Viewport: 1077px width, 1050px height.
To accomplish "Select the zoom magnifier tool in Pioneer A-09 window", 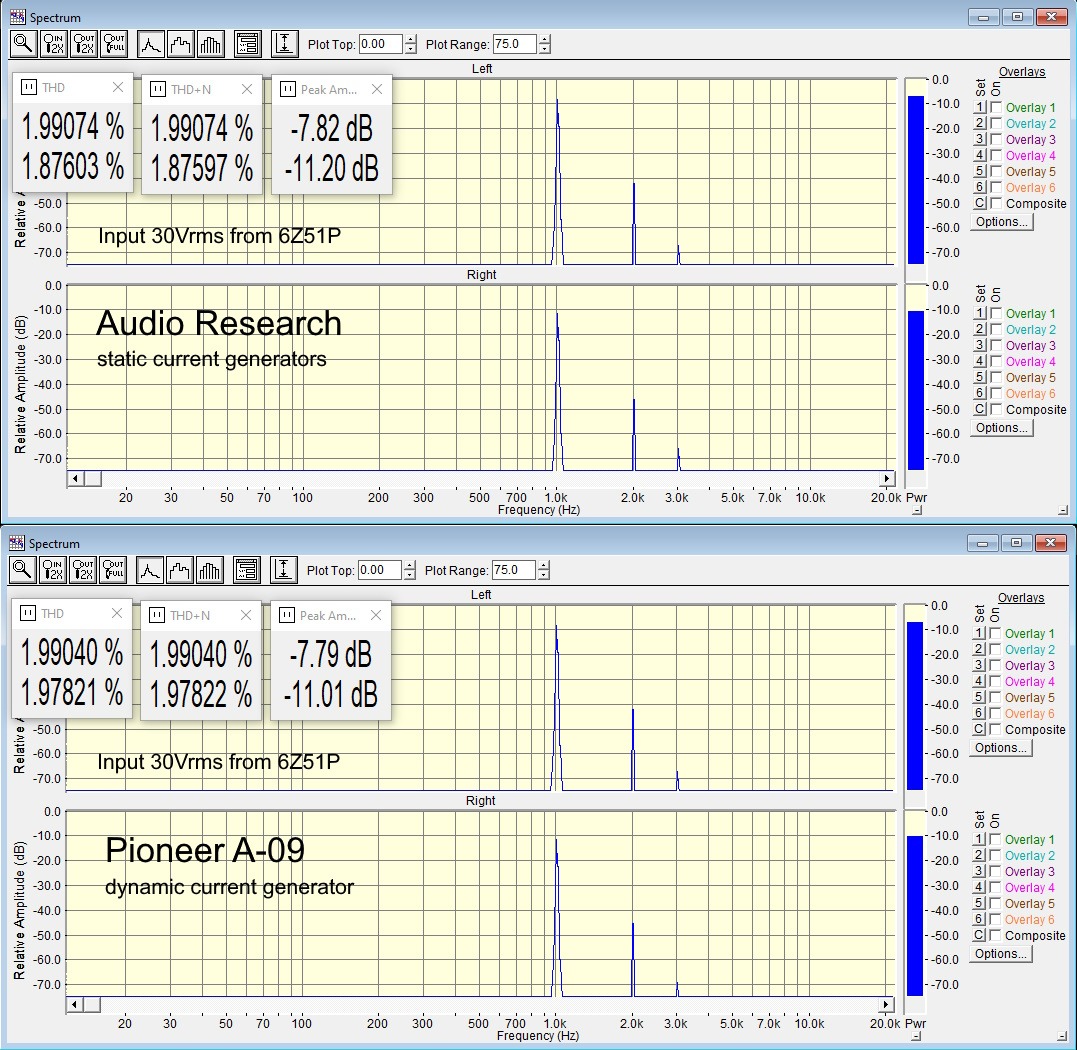I will (22, 570).
